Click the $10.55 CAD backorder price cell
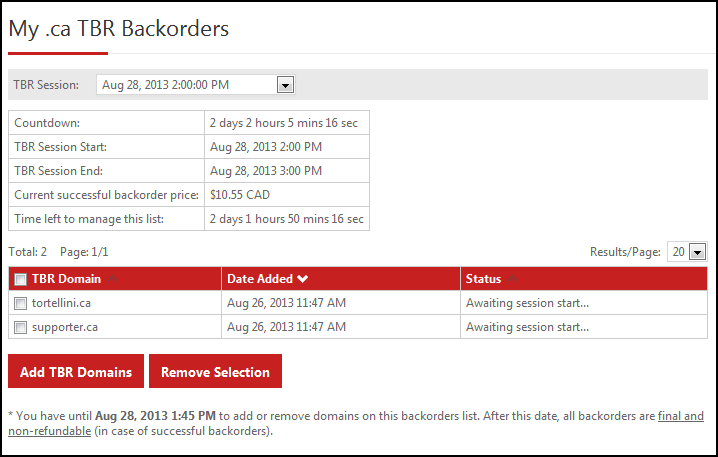Image resolution: width=718 pixels, height=457 pixels. tap(287, 195)
